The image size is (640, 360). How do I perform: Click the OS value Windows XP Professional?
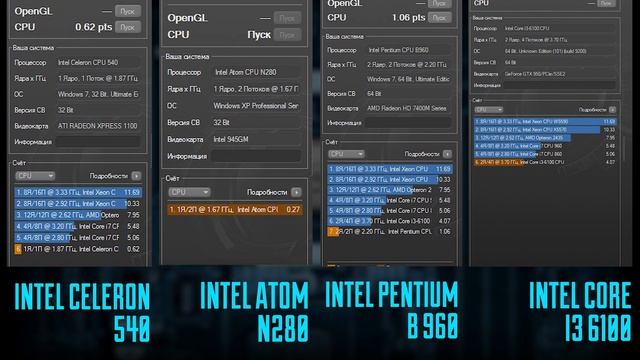click(x=256, y=106)
